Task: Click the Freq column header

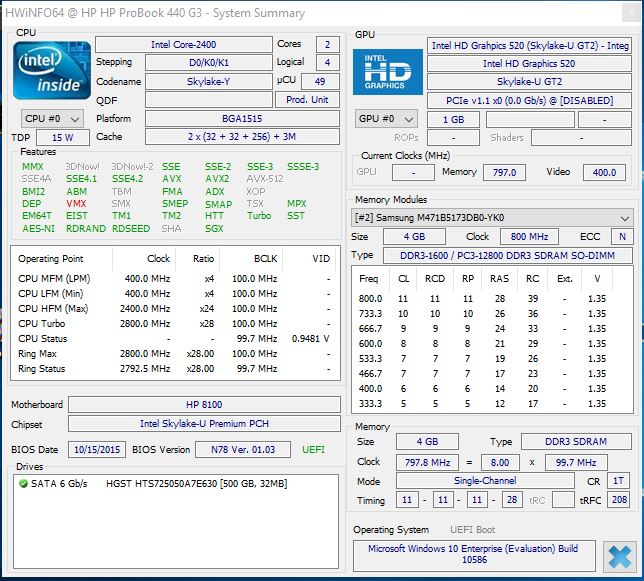Action: coord(368,279)
